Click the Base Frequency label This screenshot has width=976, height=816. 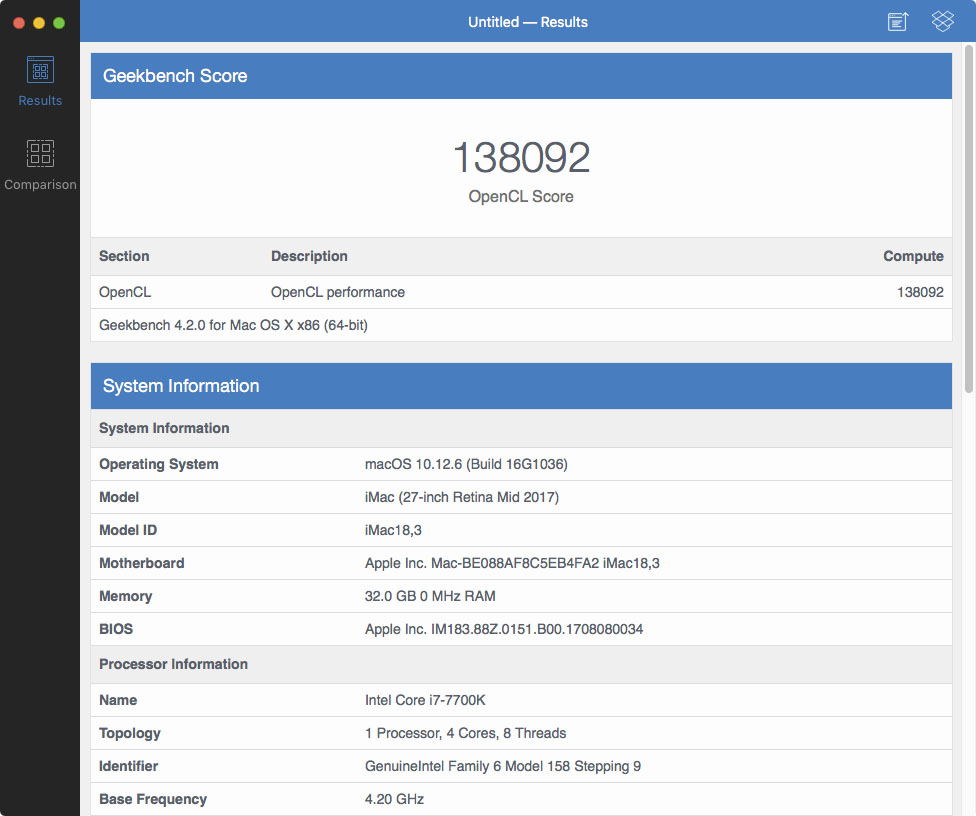coord(153,799)
